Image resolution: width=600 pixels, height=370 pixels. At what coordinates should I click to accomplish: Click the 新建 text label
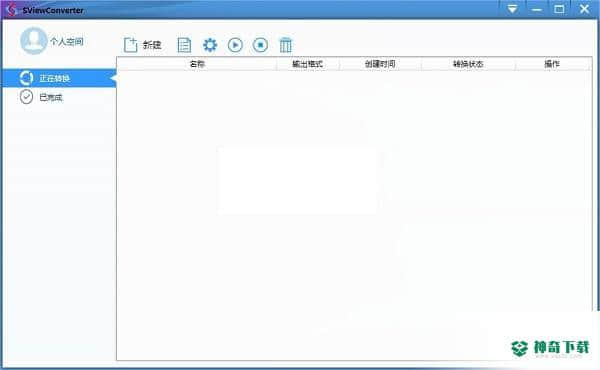pos(152,45)
